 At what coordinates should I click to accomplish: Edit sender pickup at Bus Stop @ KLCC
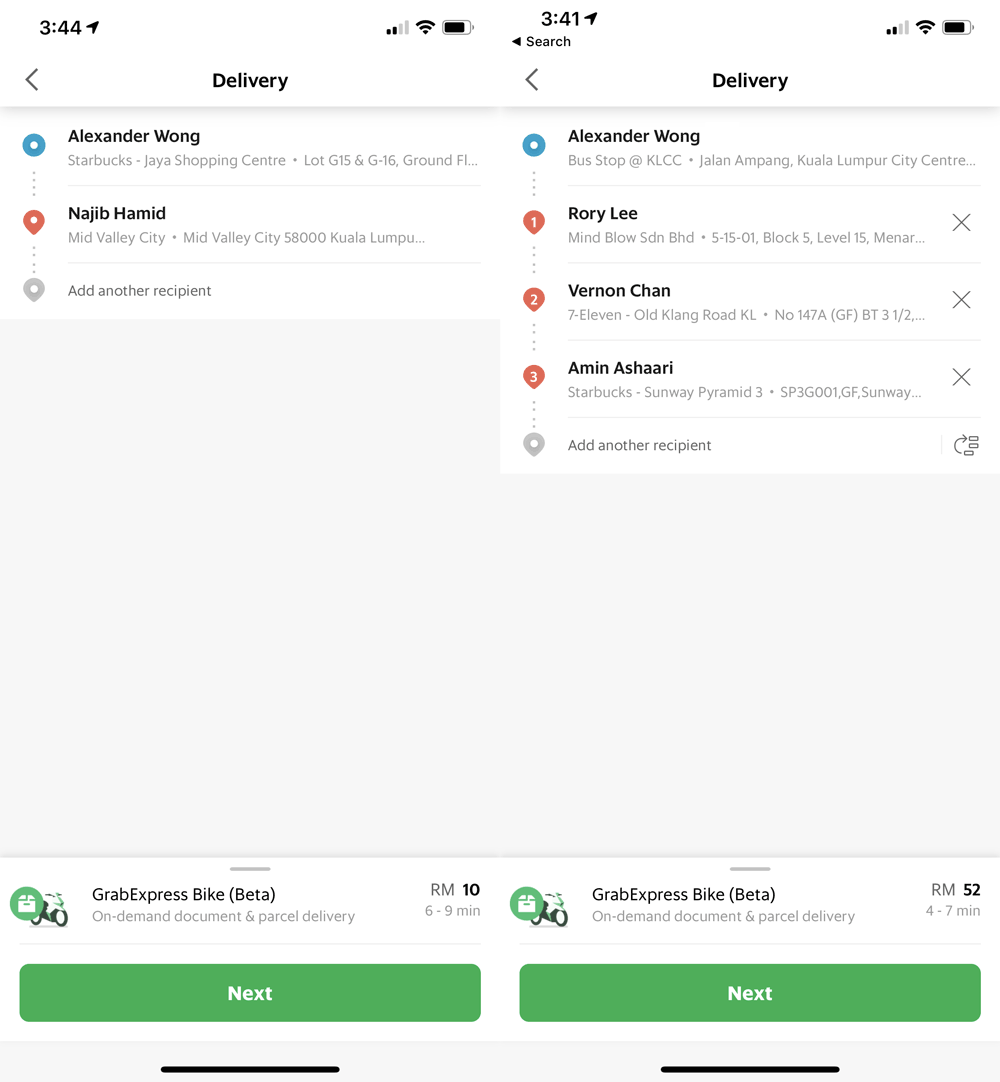[772, 148]
